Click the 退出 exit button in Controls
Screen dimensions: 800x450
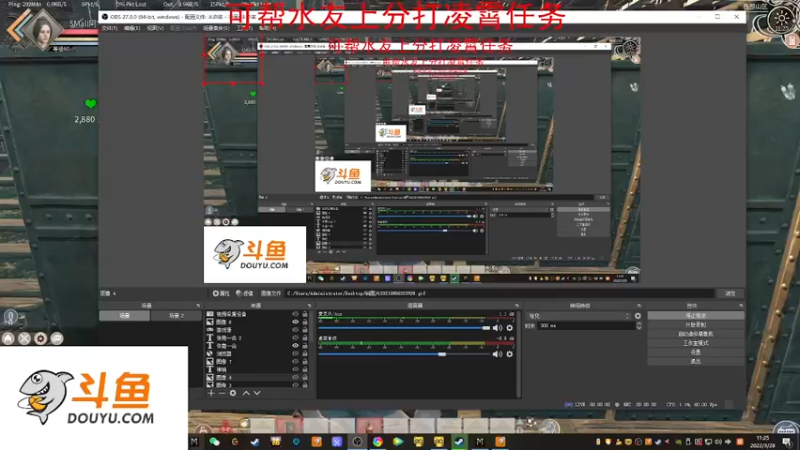[695, 361]
